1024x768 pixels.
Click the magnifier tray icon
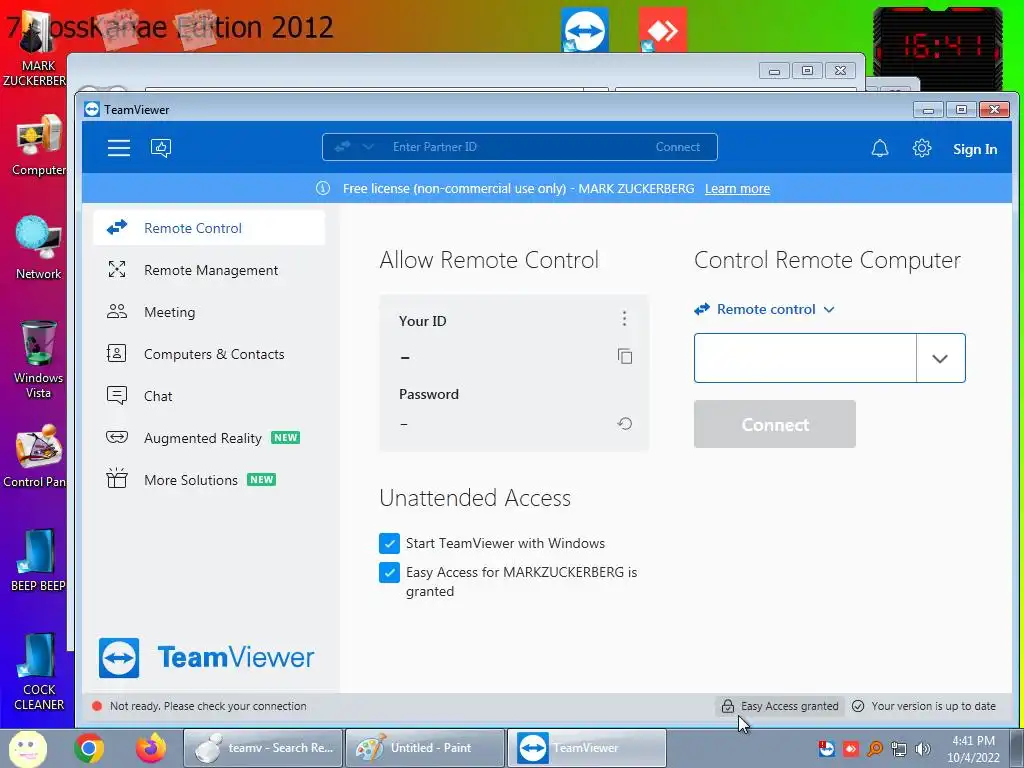[x=874, y=748]
